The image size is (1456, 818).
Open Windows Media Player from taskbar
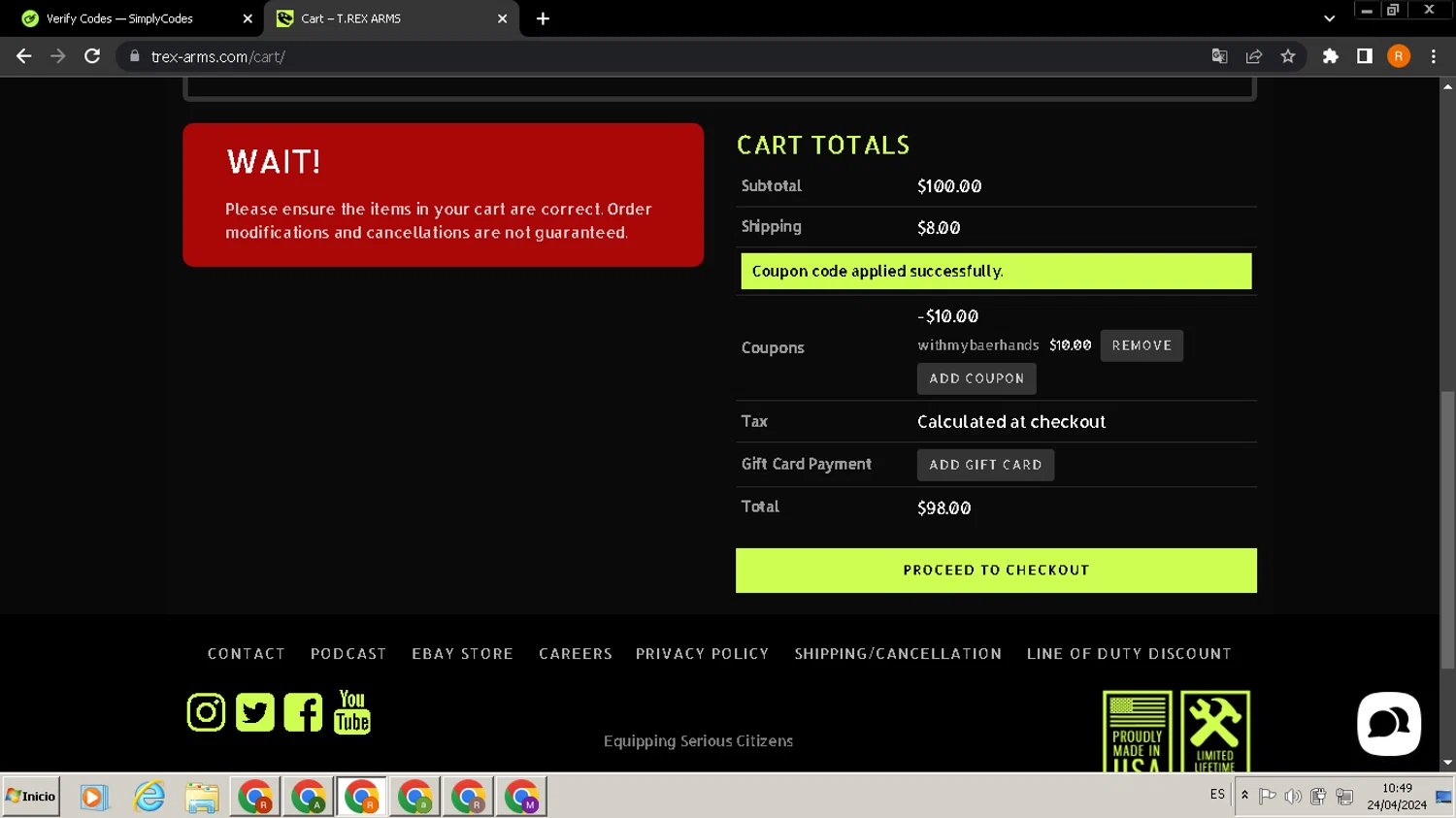tap(93, 797)
